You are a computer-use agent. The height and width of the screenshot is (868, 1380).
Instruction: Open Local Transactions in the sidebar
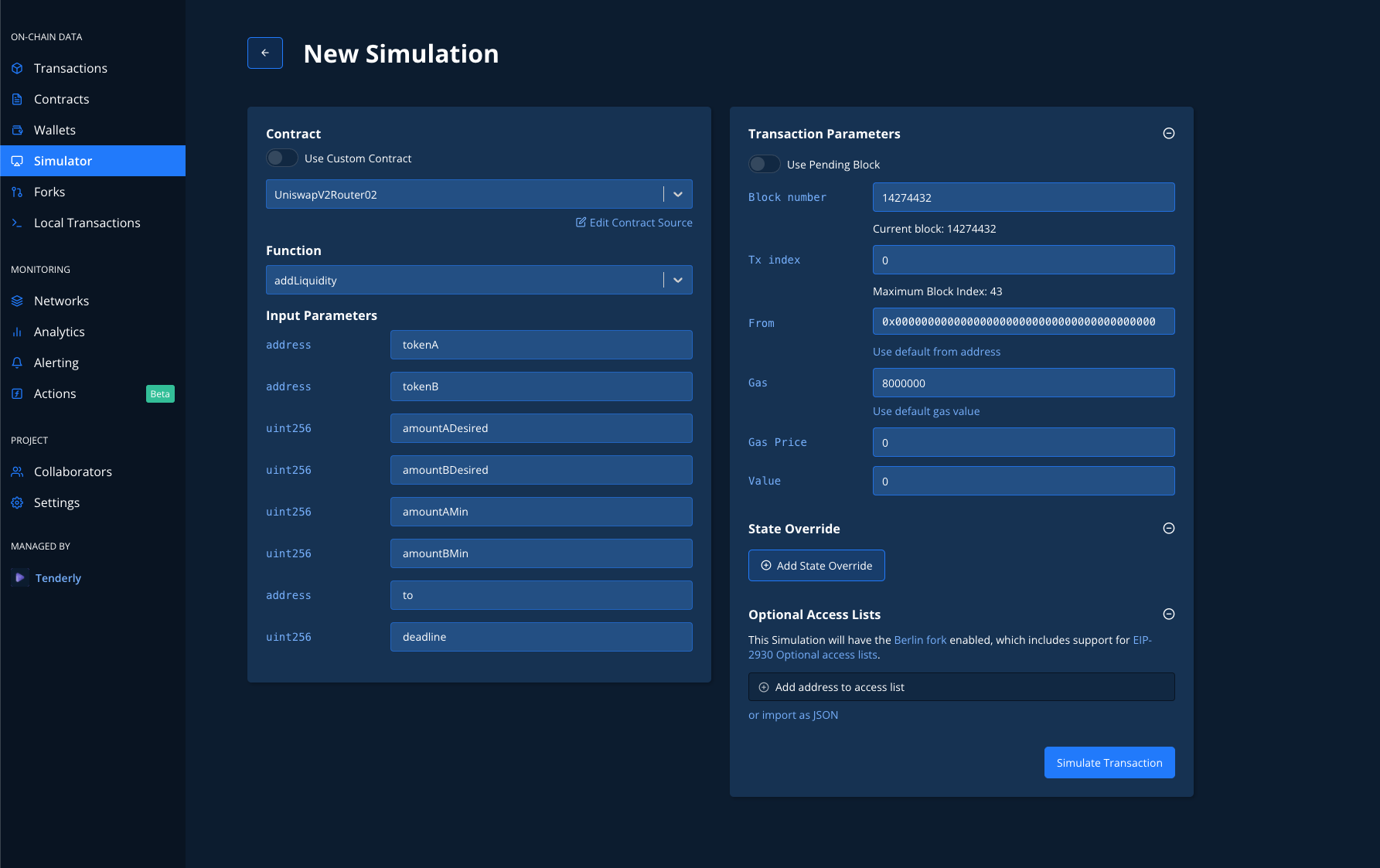93,223
